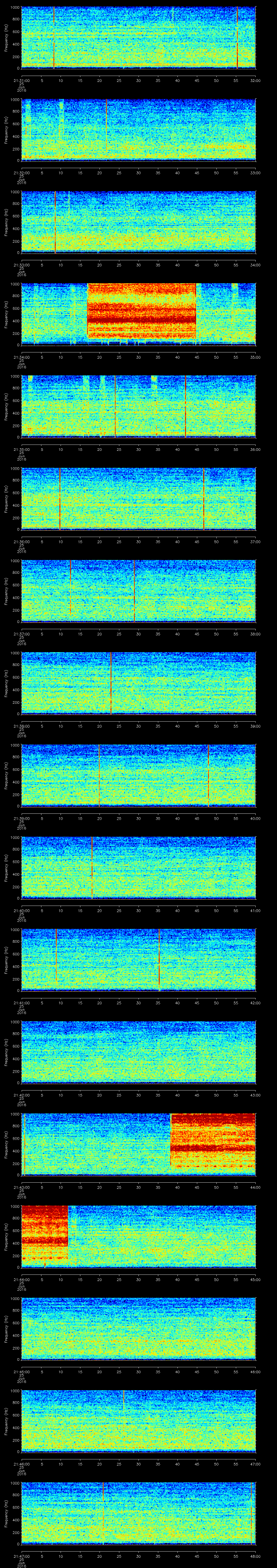Click the red noise burst in the 21:34:00 panel
This screenshot has width=277, height=1568.
point(142,311)
